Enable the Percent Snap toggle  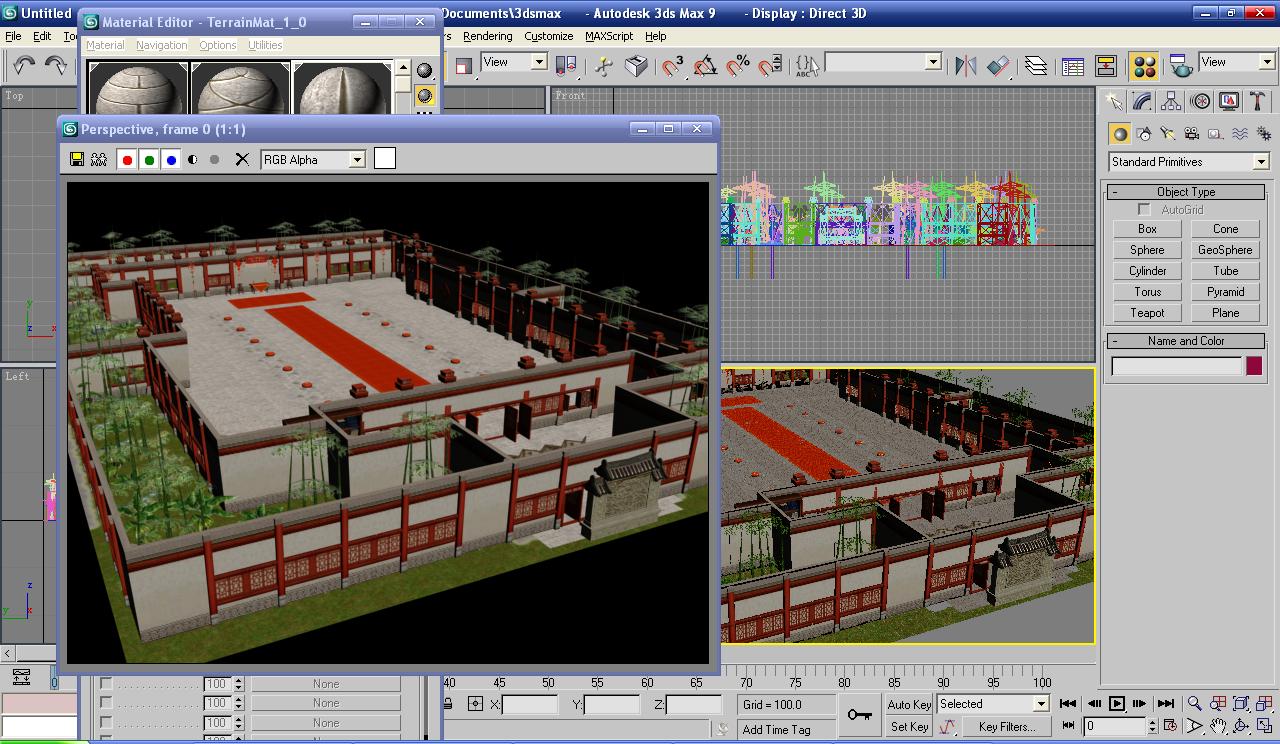(x=738, y=66)
